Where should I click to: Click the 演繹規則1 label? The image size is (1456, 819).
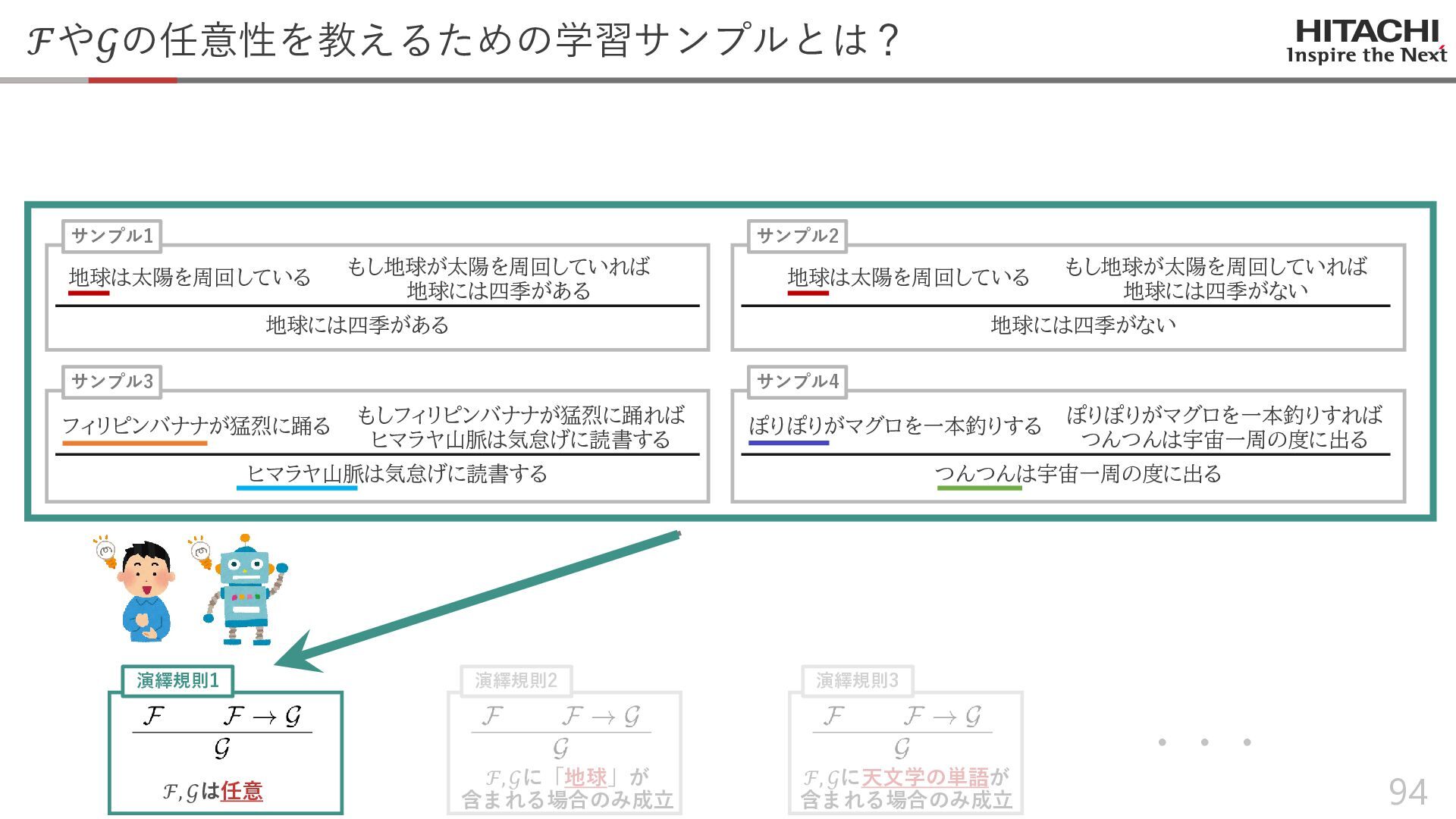(x=177, y=680)
